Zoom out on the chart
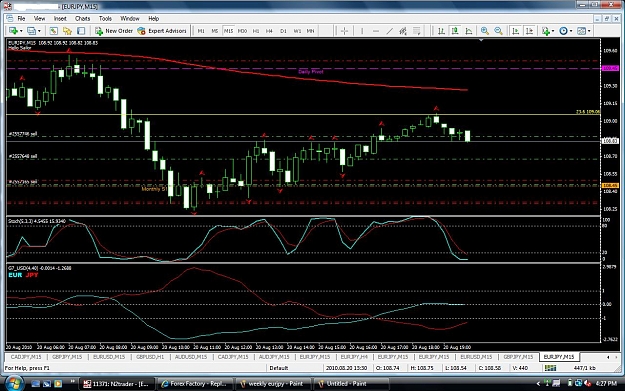This screenshot has width=625, height=391. pos(498,31)
